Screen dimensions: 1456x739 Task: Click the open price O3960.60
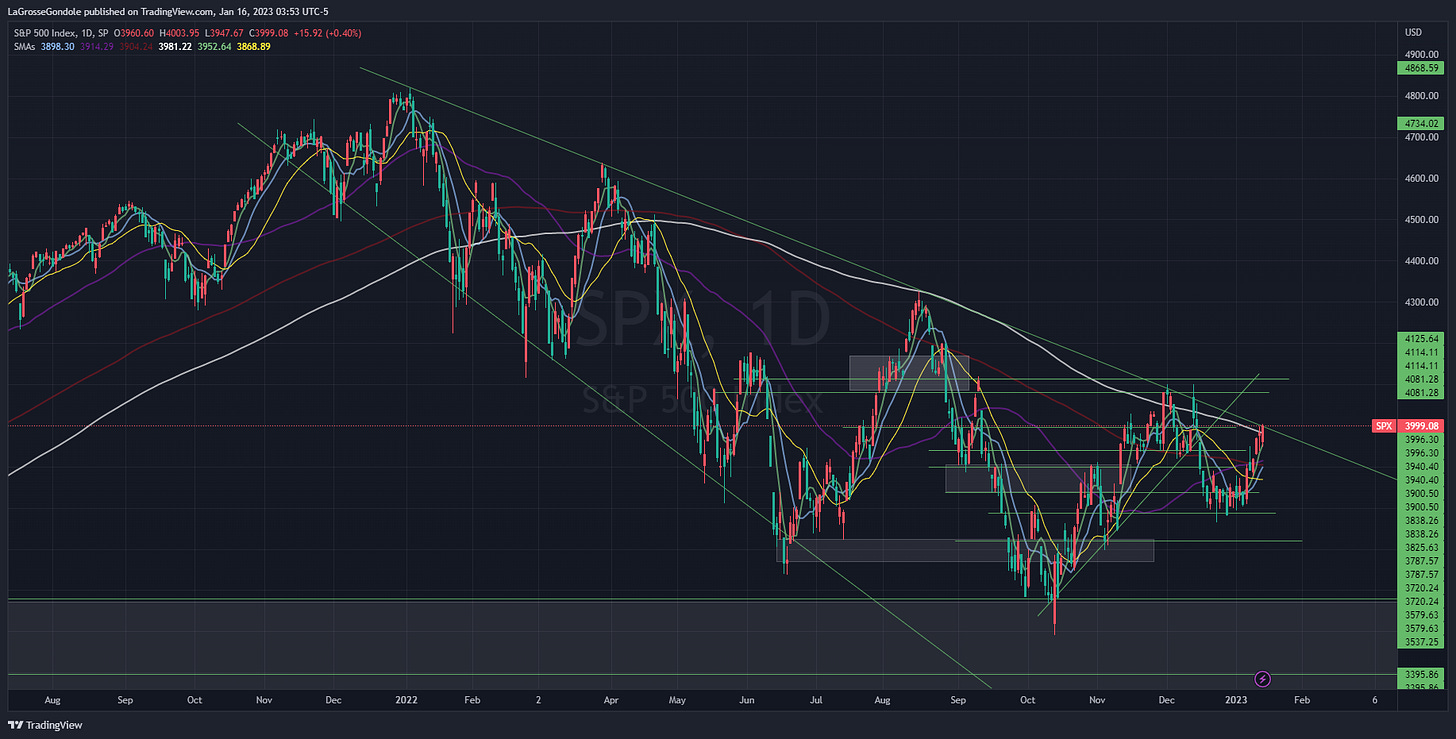134,33
